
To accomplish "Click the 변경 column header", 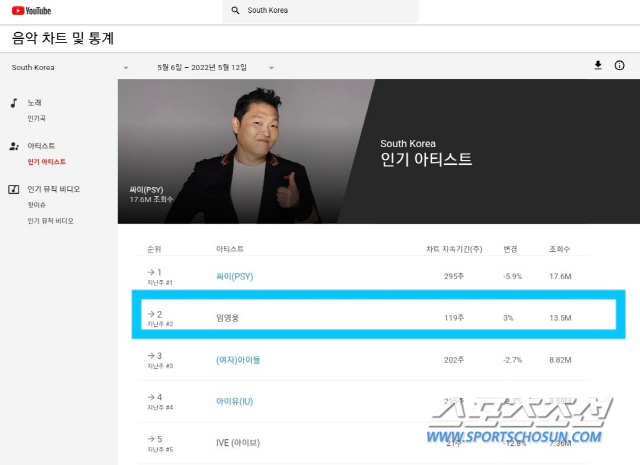I will point(510,249).
